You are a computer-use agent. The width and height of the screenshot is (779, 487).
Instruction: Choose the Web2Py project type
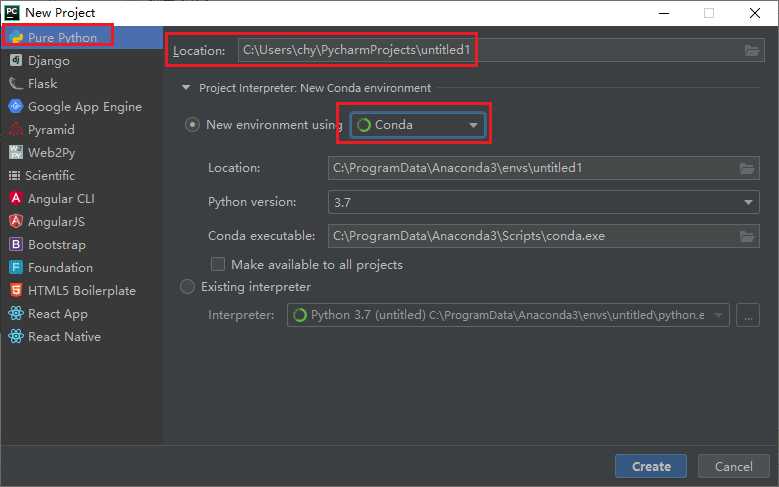coord(82,152)
